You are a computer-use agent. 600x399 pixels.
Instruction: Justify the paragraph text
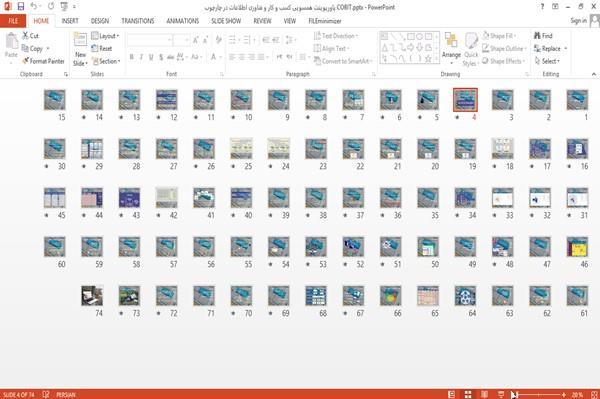pyautogui.click(x=261, y=57)
